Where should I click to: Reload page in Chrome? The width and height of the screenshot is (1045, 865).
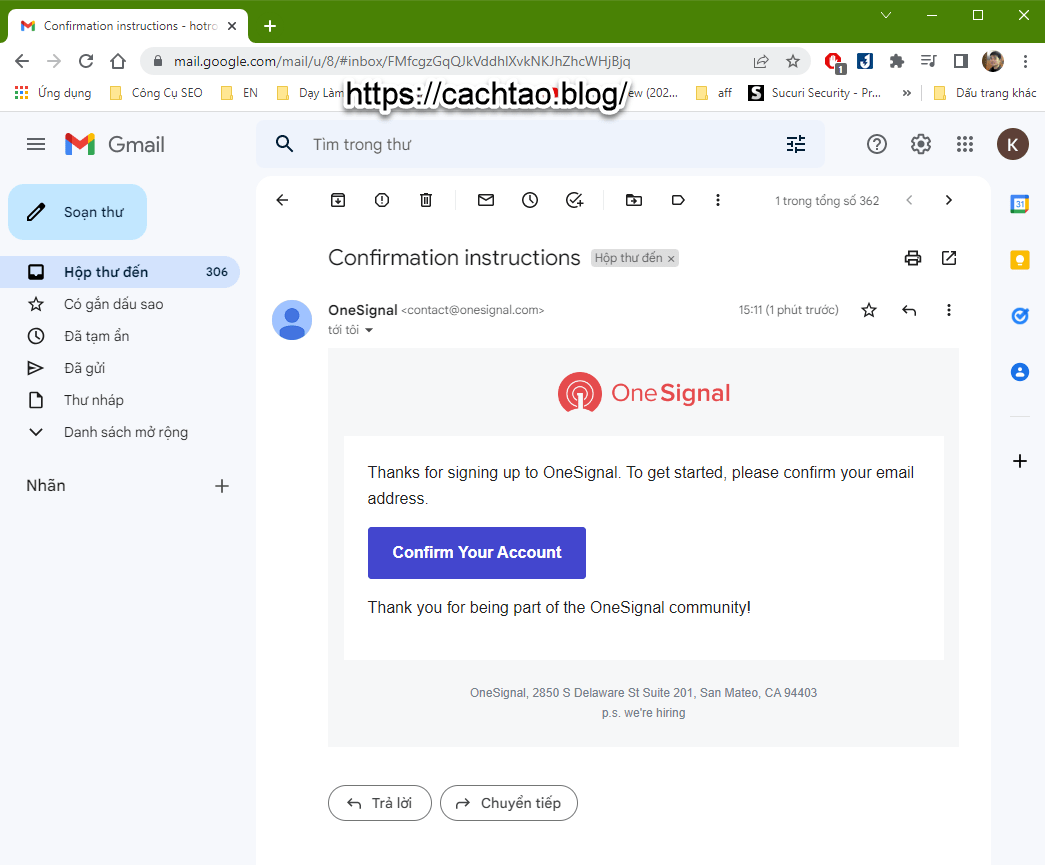(x=86, y=61)
